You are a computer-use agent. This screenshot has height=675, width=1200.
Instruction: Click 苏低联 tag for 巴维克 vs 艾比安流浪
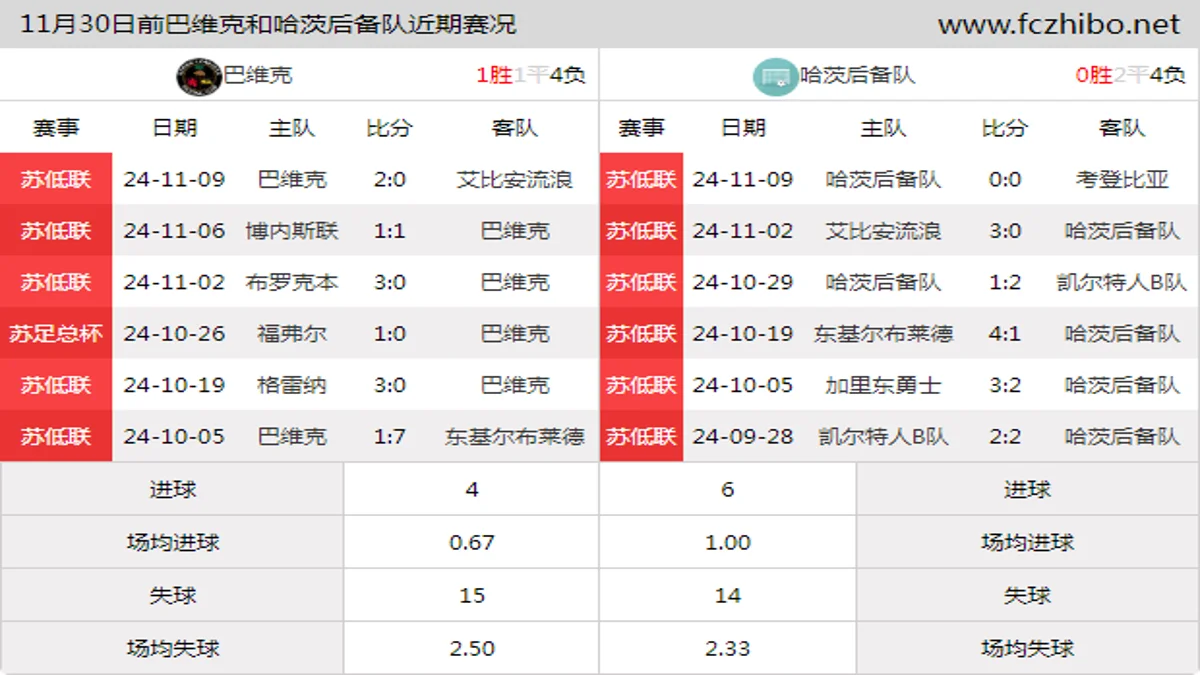(56, 179)
